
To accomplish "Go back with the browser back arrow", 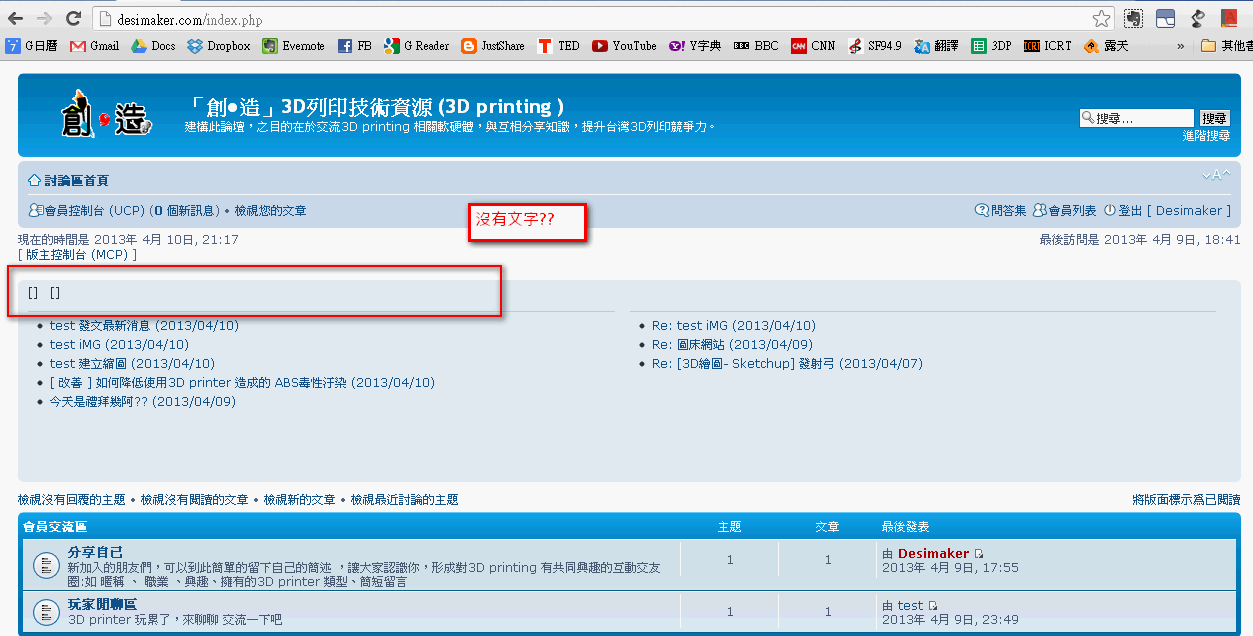I will 16,18.
